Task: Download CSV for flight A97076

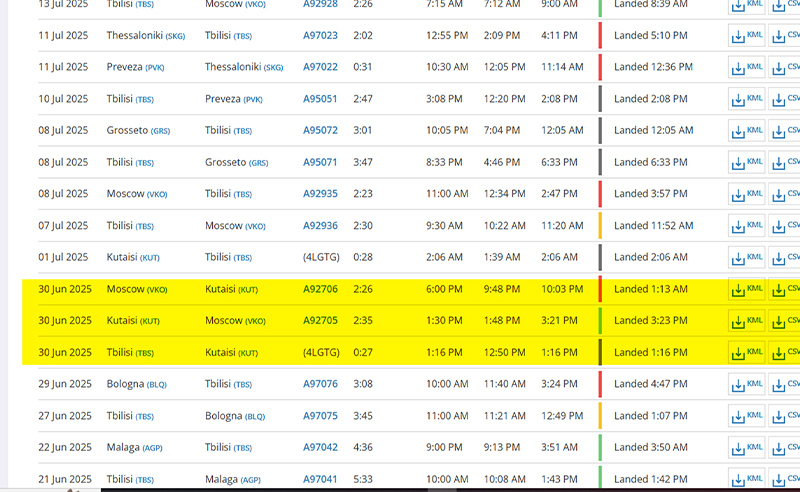Action: click(785, 385)
